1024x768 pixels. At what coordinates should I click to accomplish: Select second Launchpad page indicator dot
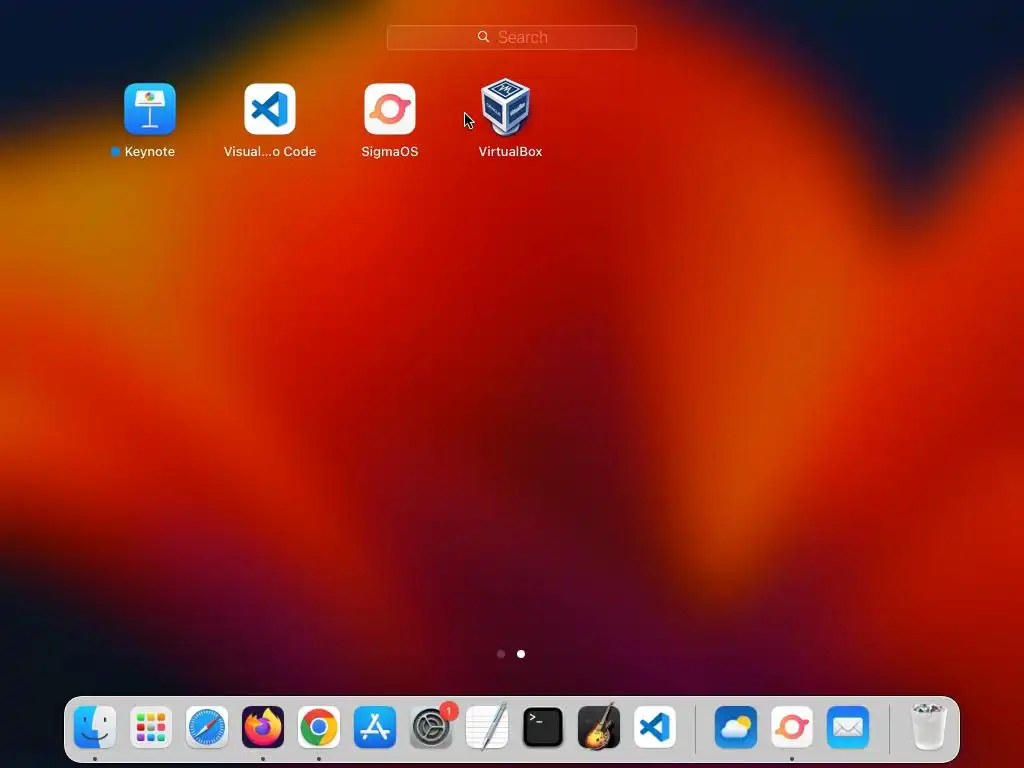point(521,654)
